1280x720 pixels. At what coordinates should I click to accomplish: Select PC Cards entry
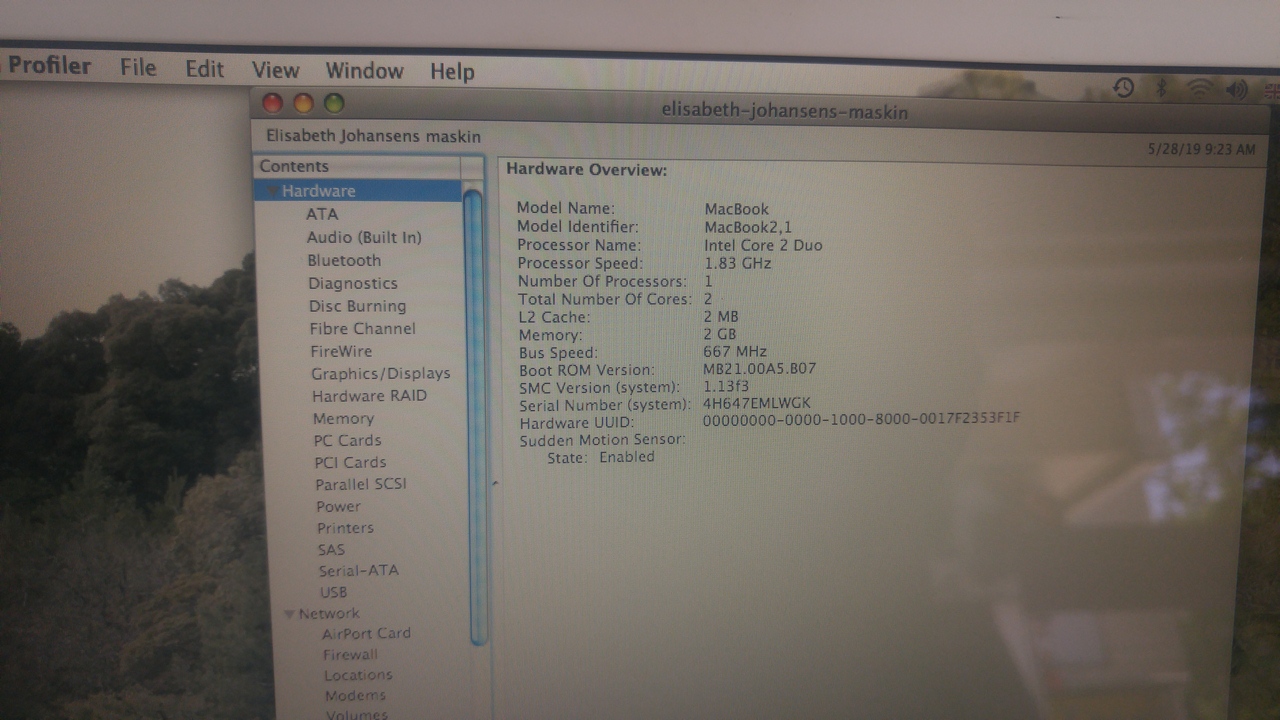[347, 440]
